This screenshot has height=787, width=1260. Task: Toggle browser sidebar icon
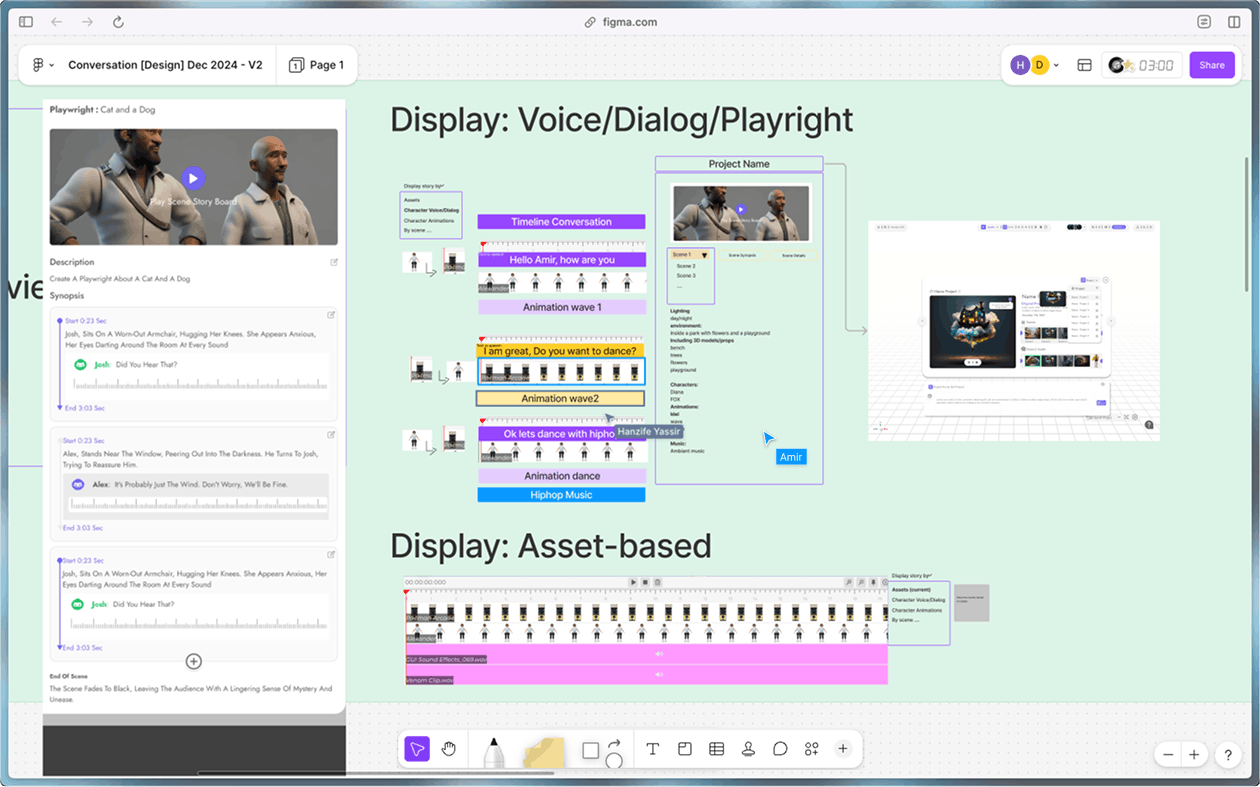click(x=26, y=22)
